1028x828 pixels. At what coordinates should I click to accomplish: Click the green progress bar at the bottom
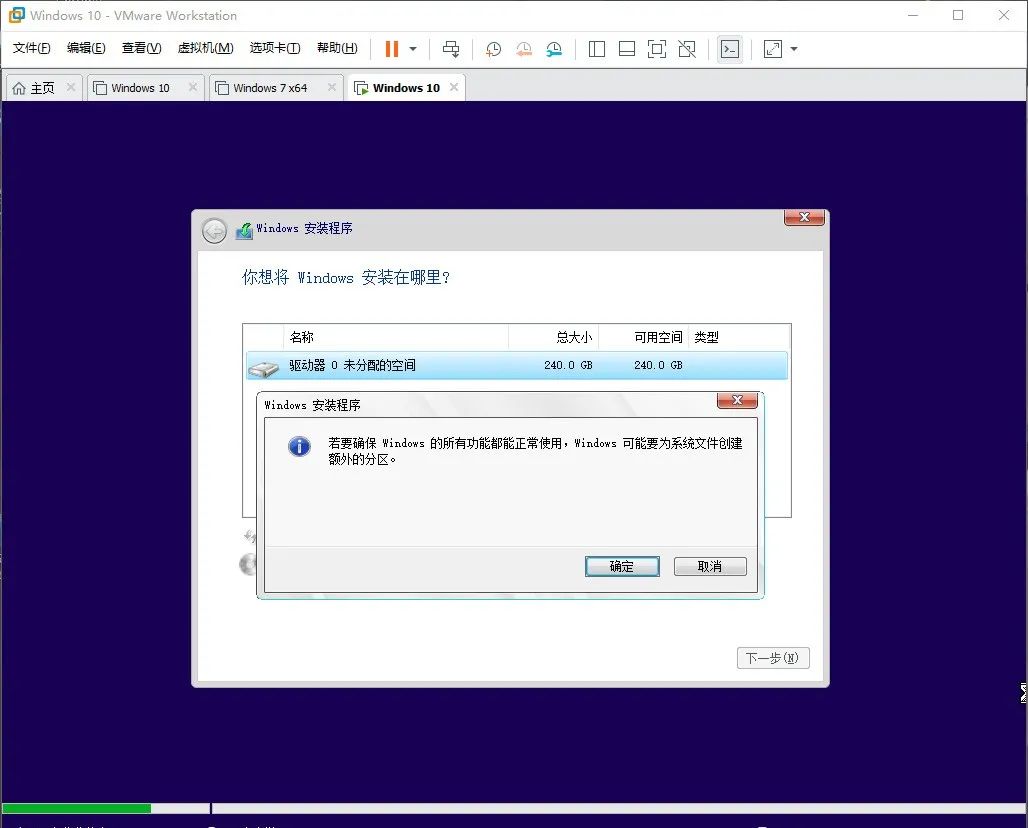pyautogui.click(x=75, y=808)
